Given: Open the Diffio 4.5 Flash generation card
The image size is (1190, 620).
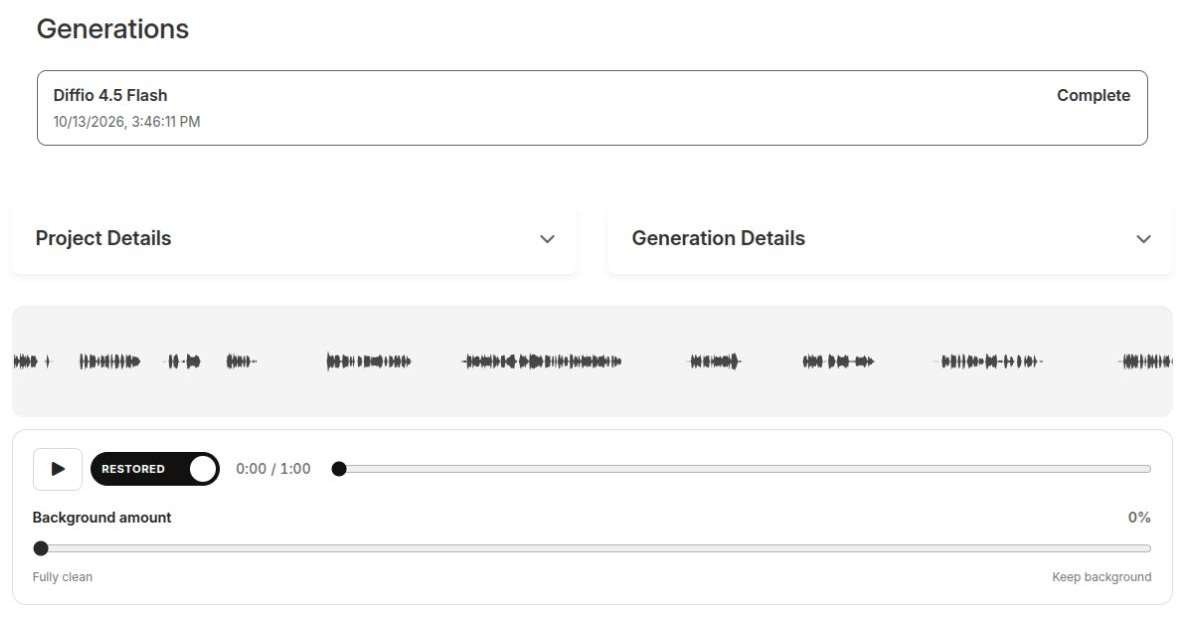Looking at the screenshot, I should tap(592, 108).
